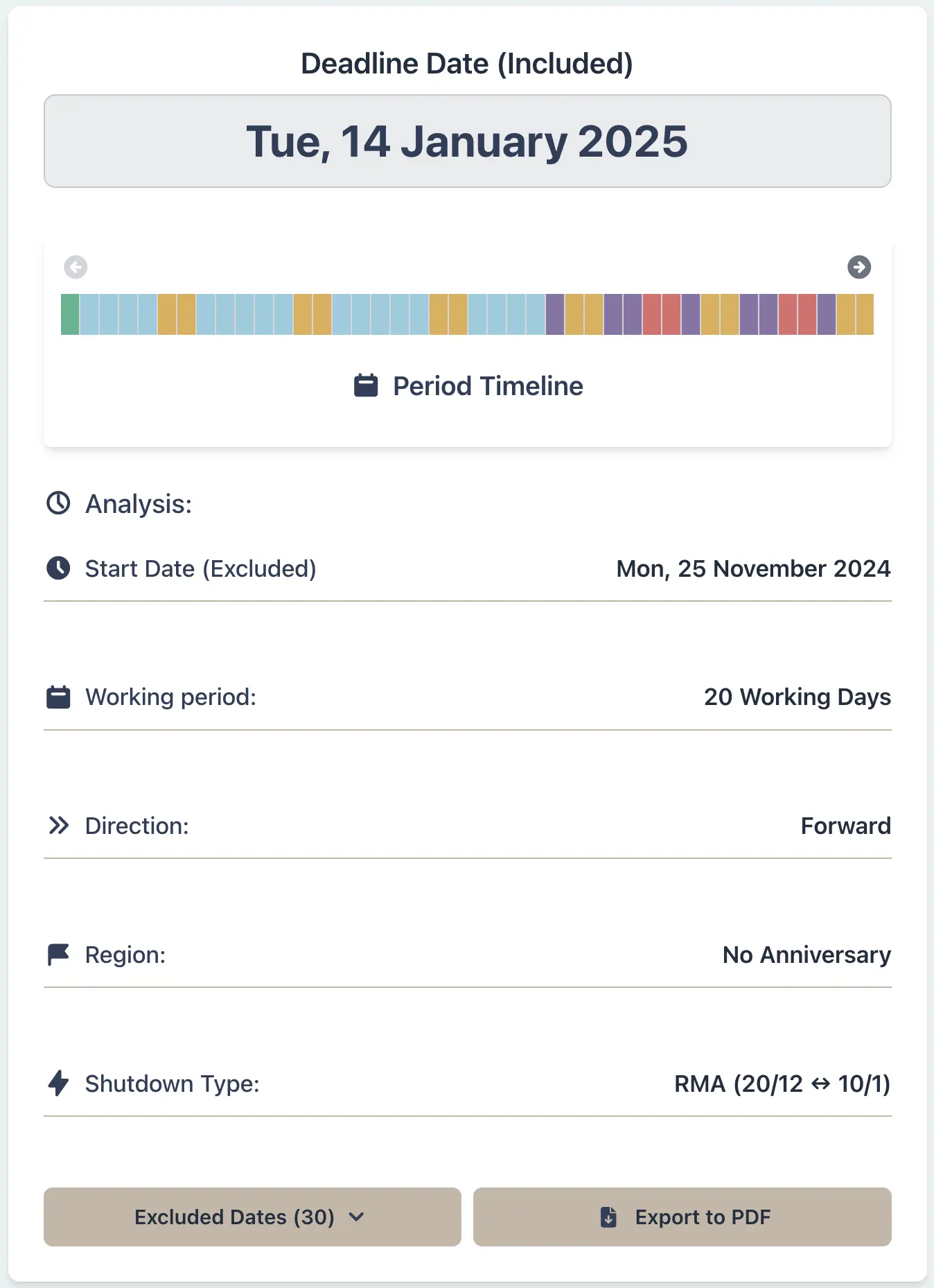Select the flag icon next to Region

click(x=59, y=955)
